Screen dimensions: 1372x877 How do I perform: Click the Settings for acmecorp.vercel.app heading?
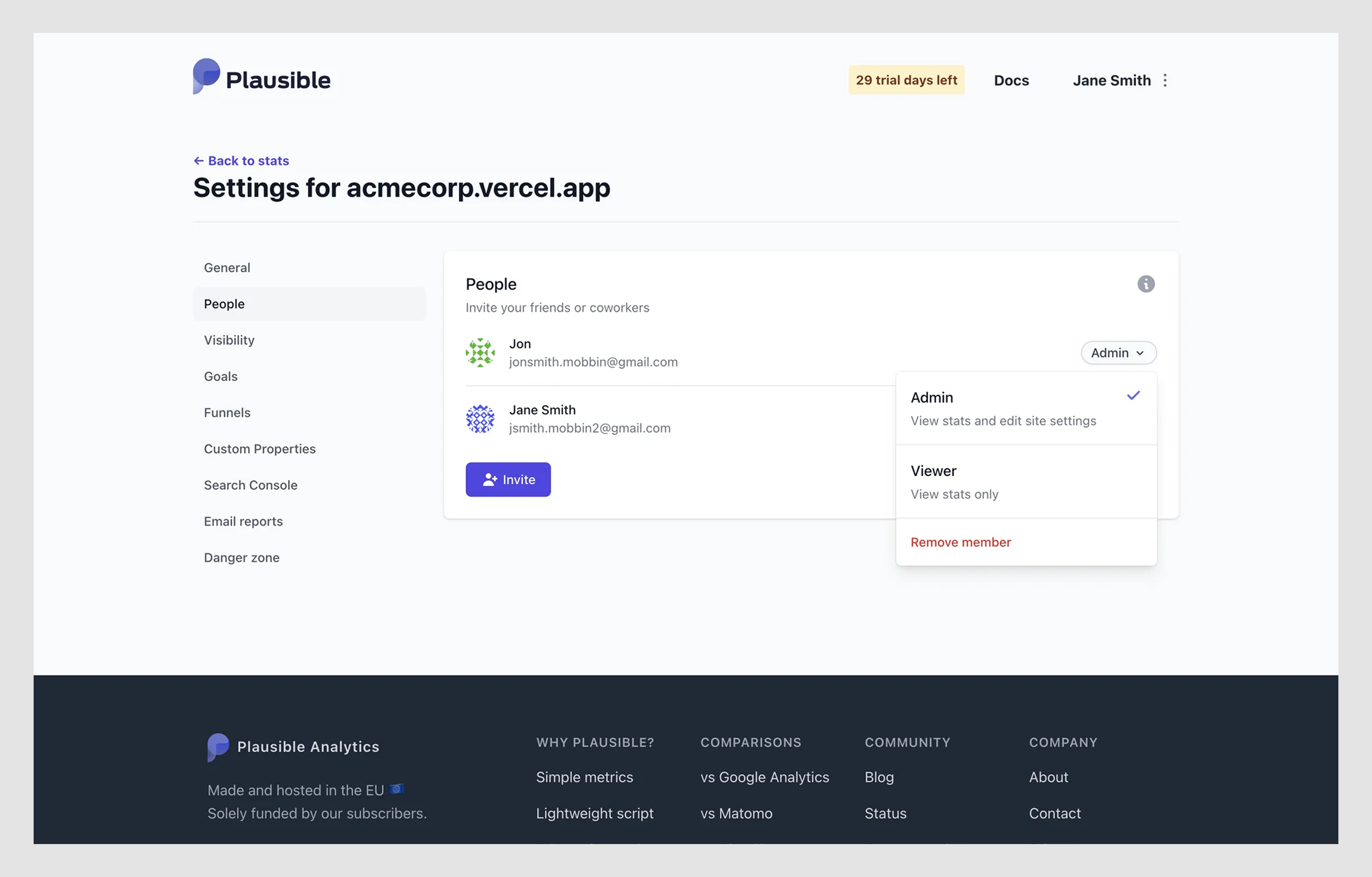402,188
